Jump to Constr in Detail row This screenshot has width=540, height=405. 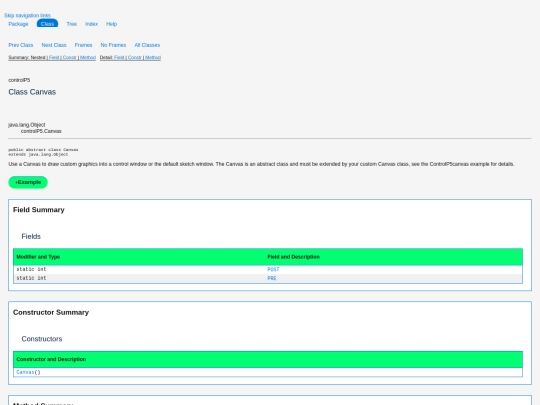point(135,58)
